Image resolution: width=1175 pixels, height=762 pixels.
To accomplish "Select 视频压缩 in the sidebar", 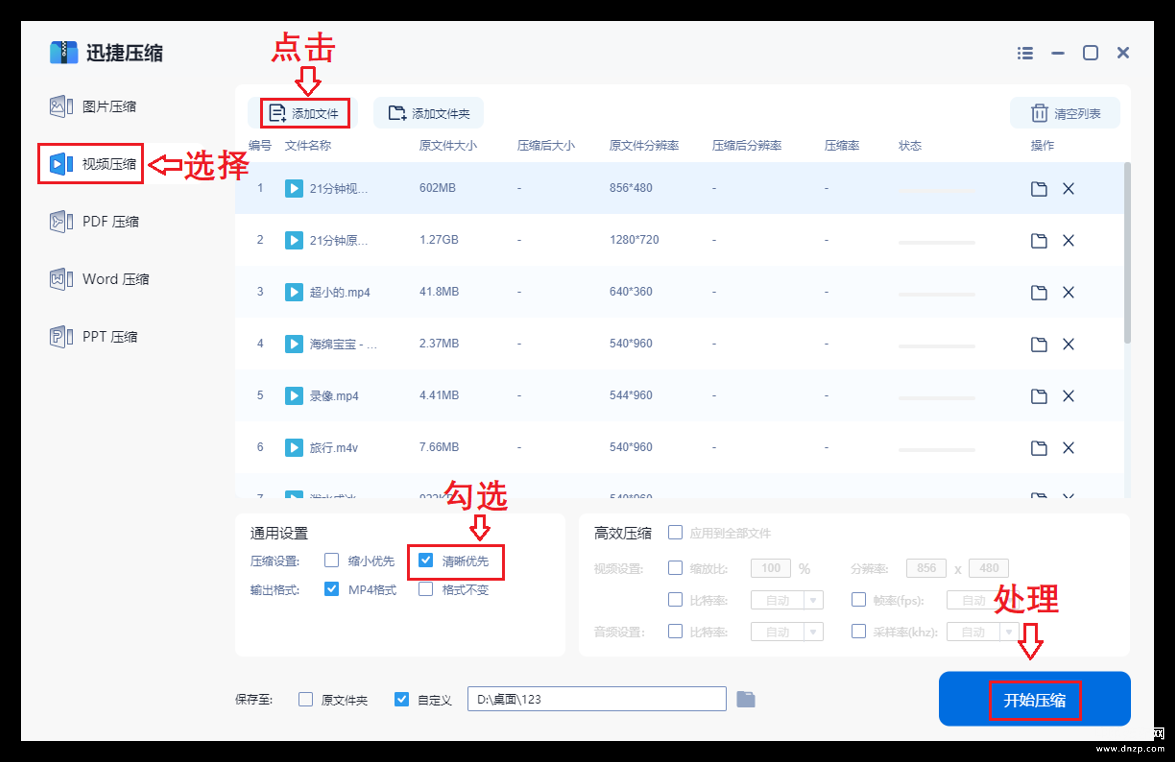I will pos(91,163).
